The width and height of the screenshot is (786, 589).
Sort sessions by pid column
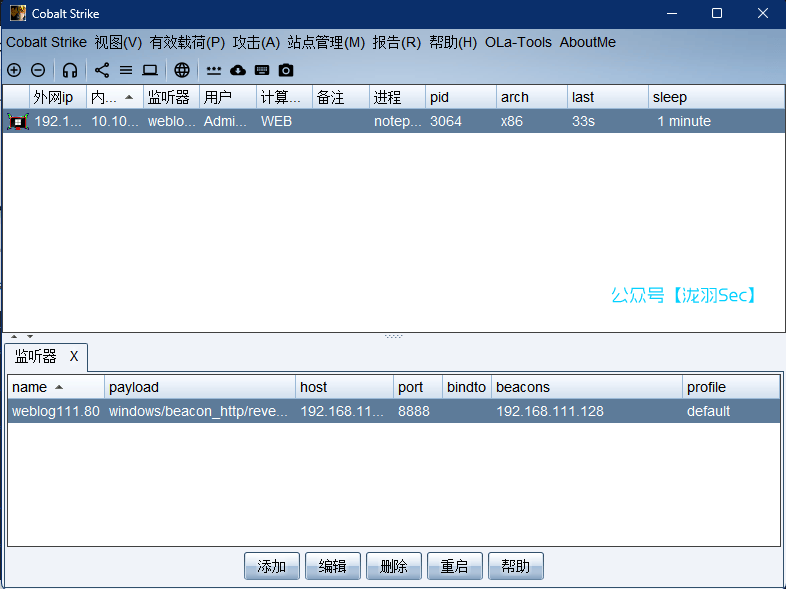pyautogui.click(x=461, y=97)
